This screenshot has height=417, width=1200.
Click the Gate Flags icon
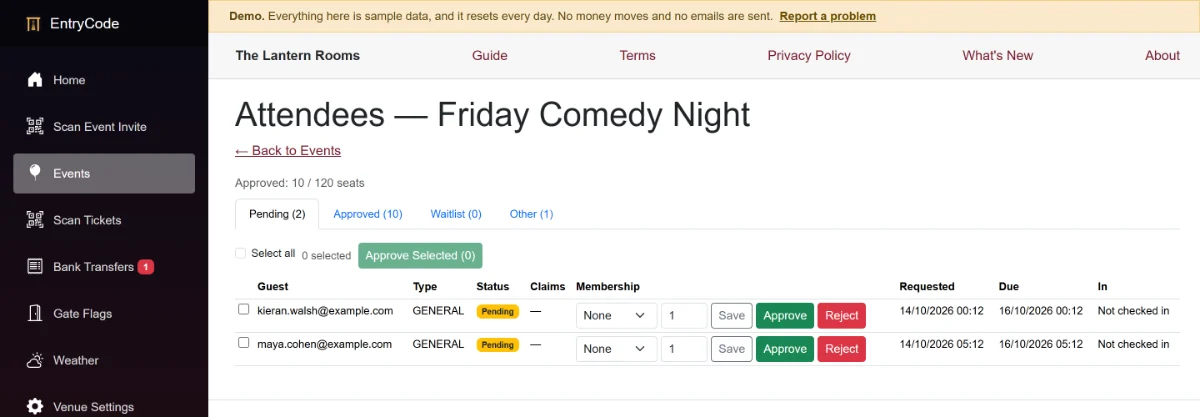click(x=35, y=314)
